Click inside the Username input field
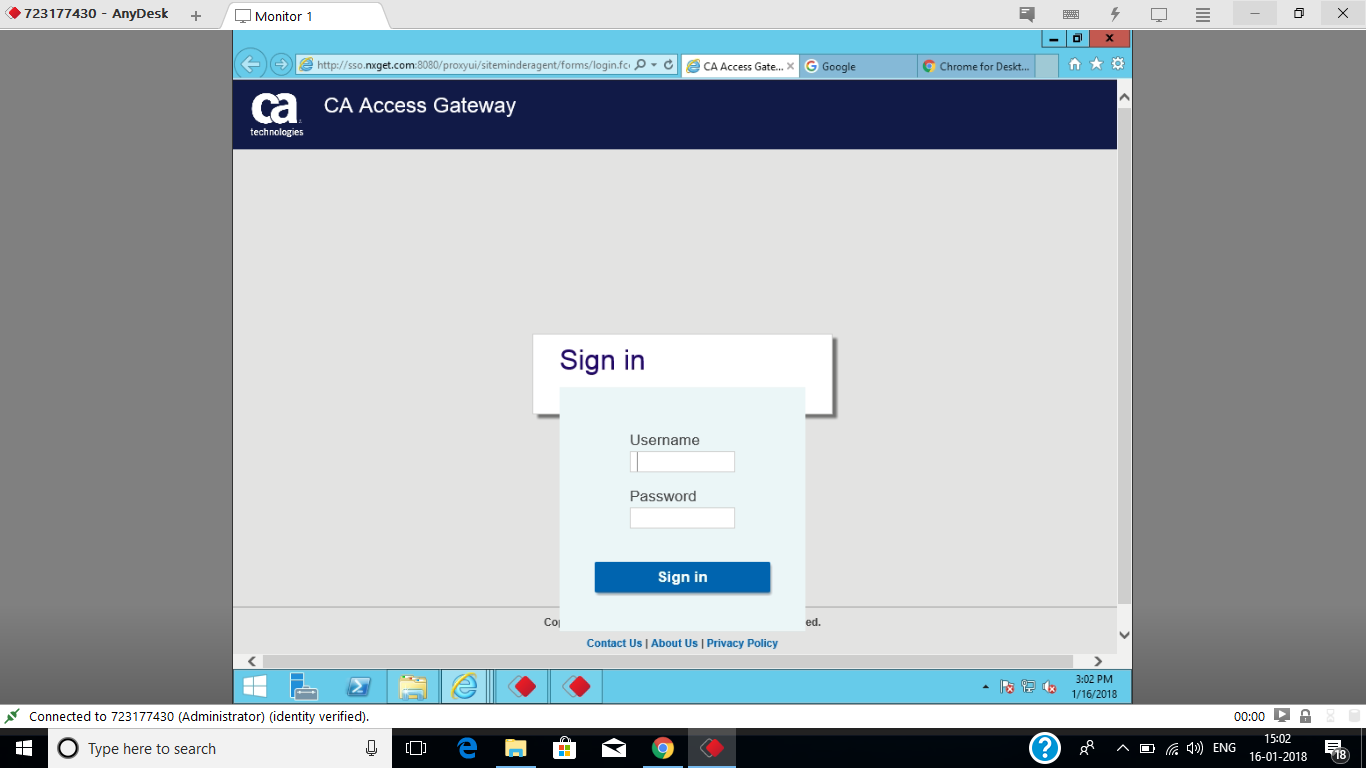Image resolution: width=1366 pixels, height=768 pixels. pyautogui.click(x=682, y=461)
